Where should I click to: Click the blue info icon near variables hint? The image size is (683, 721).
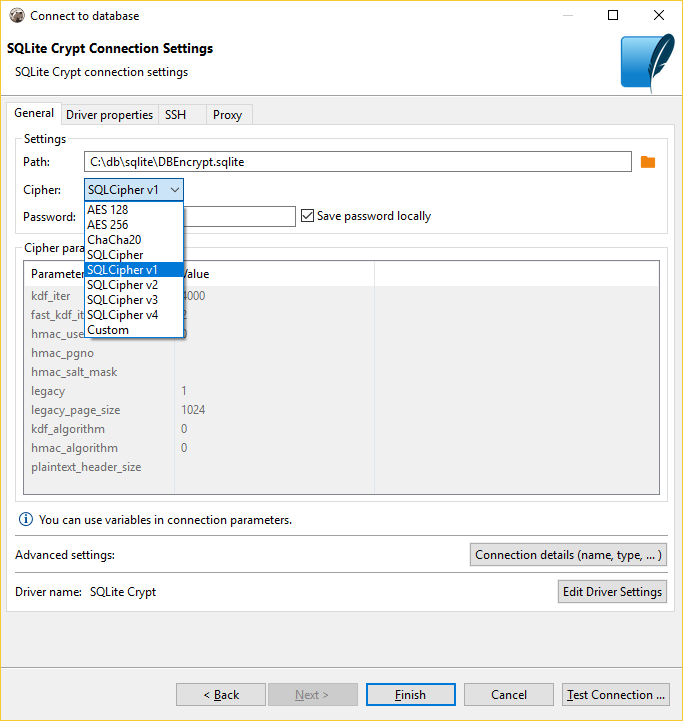point(26,519)
